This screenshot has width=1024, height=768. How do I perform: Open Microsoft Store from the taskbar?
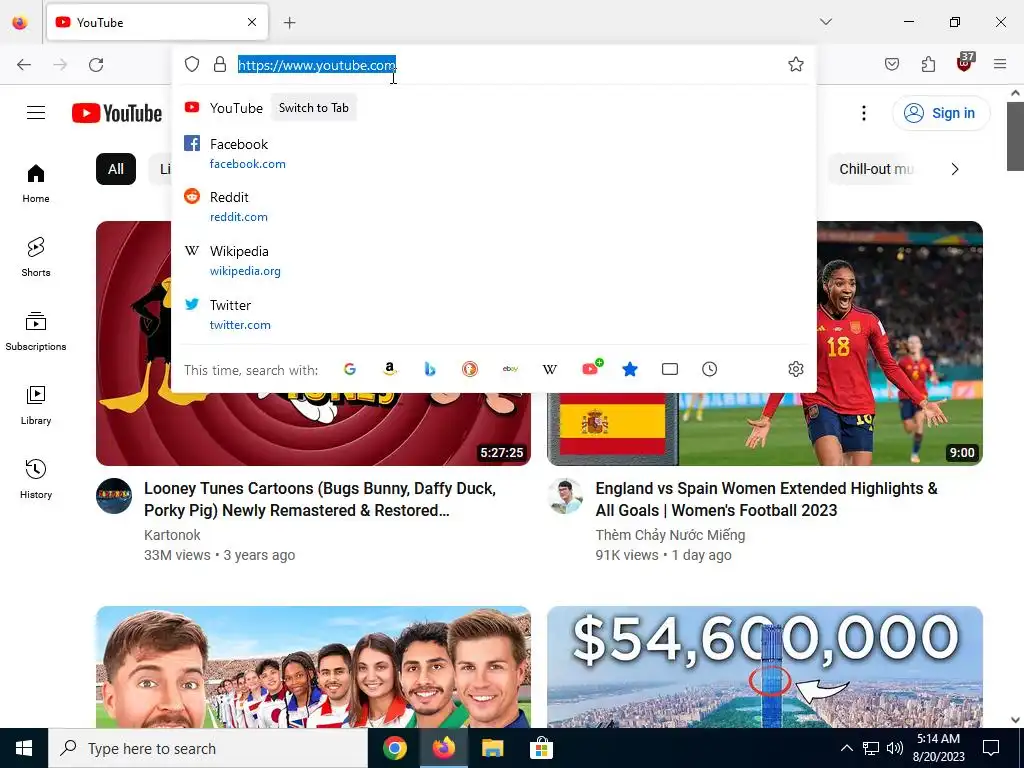click(x=541, y=748)
